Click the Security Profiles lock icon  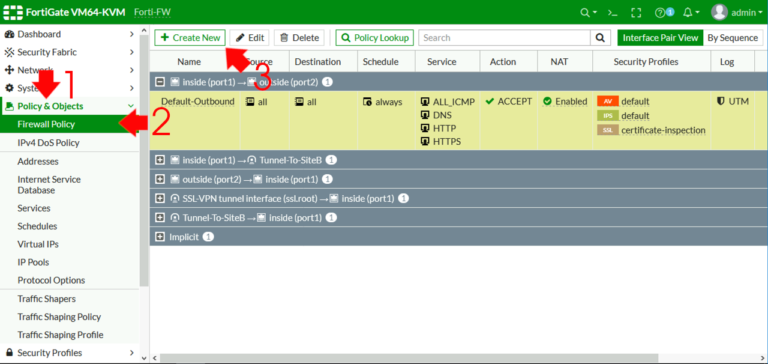pos(9,353)
